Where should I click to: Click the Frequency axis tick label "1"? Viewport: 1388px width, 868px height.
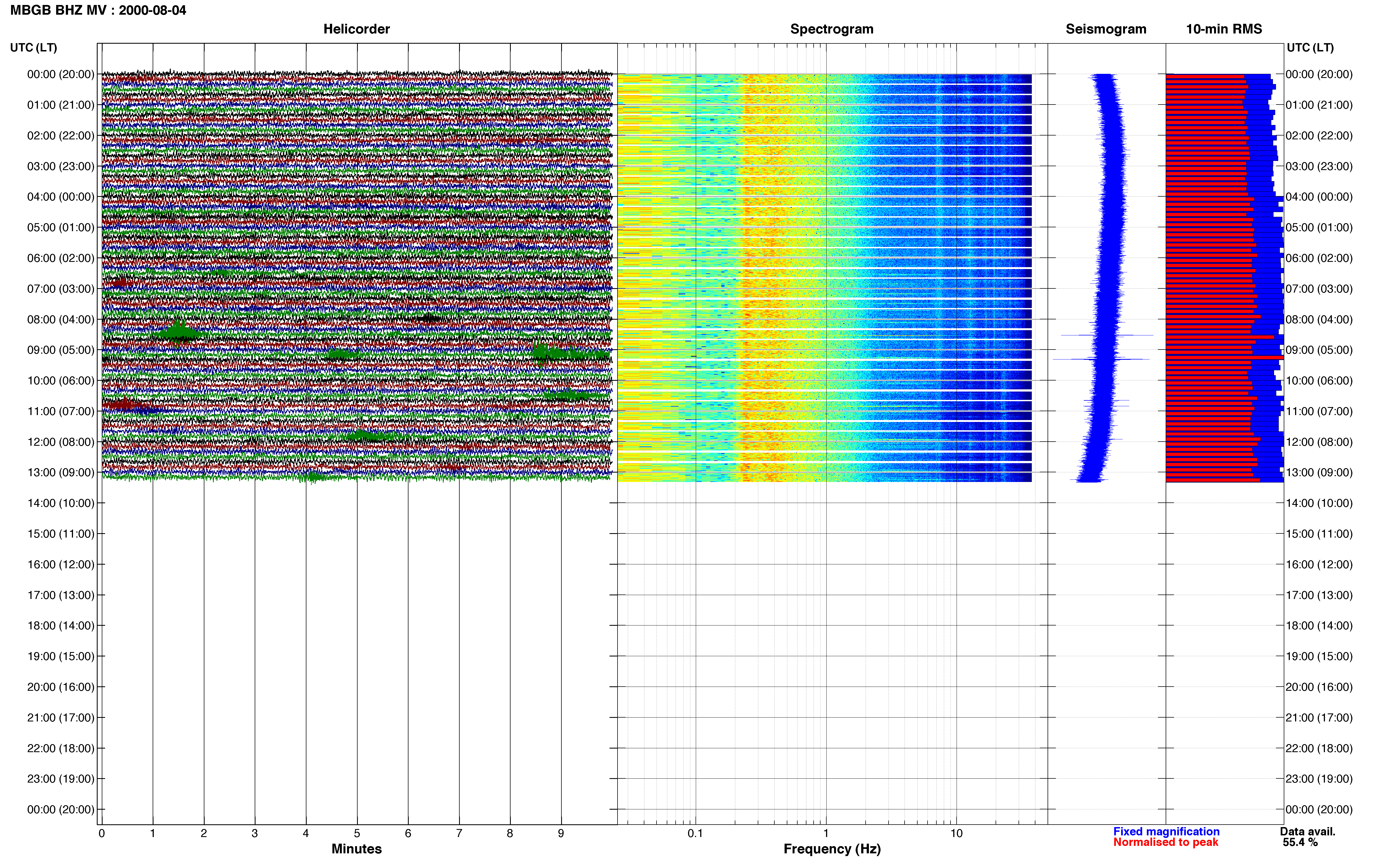coord(826,833)
